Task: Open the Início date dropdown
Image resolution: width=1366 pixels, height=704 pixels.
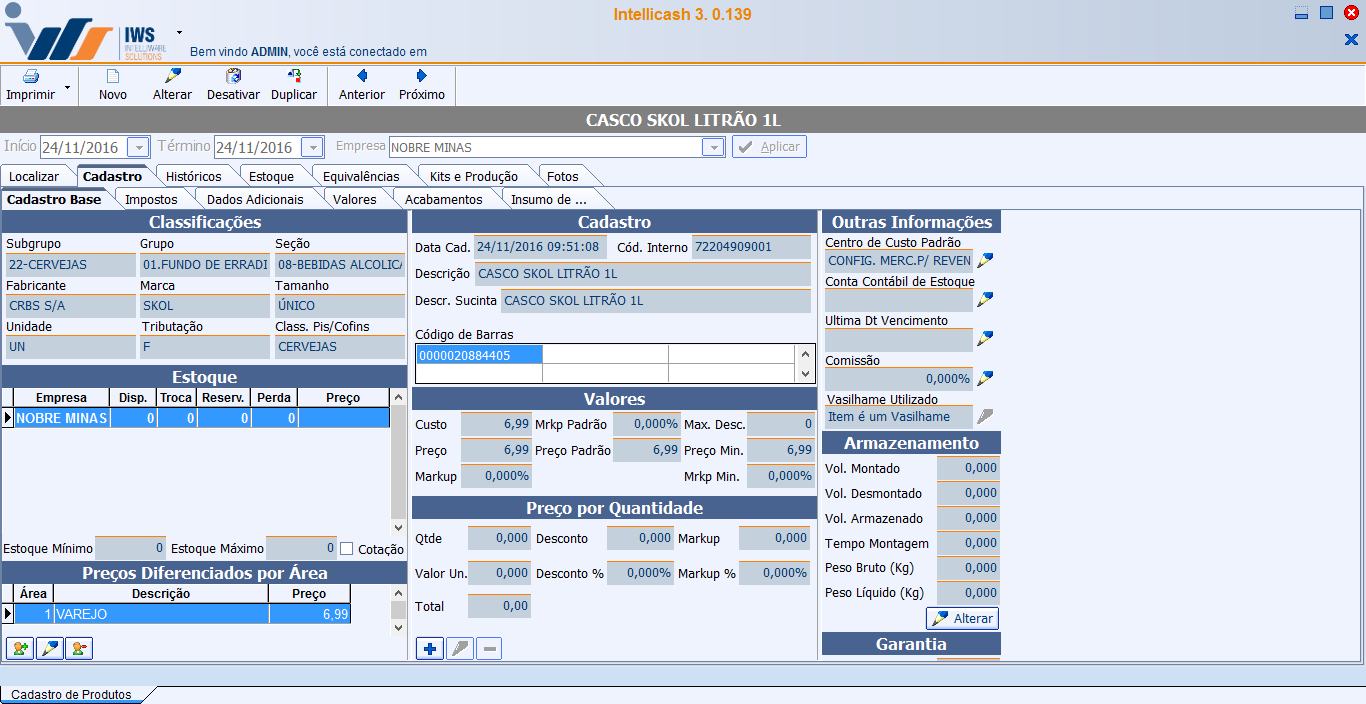Action: pyautogui.click(x=139, y=147)
